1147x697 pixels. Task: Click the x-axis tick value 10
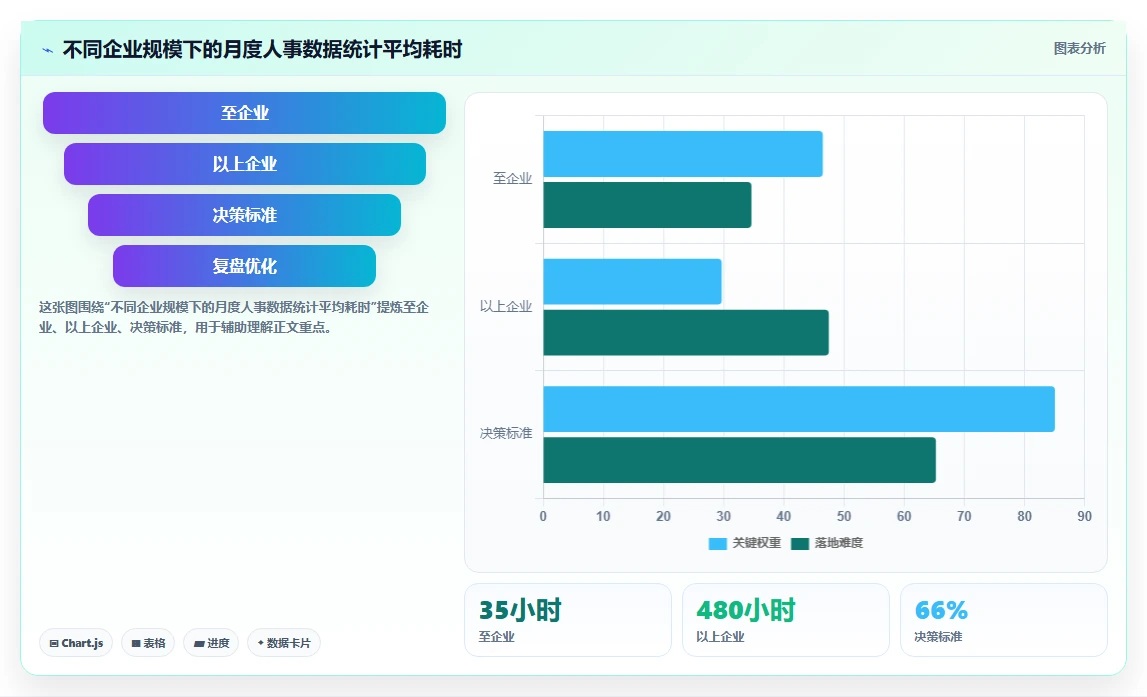click(x=603, y=516)
